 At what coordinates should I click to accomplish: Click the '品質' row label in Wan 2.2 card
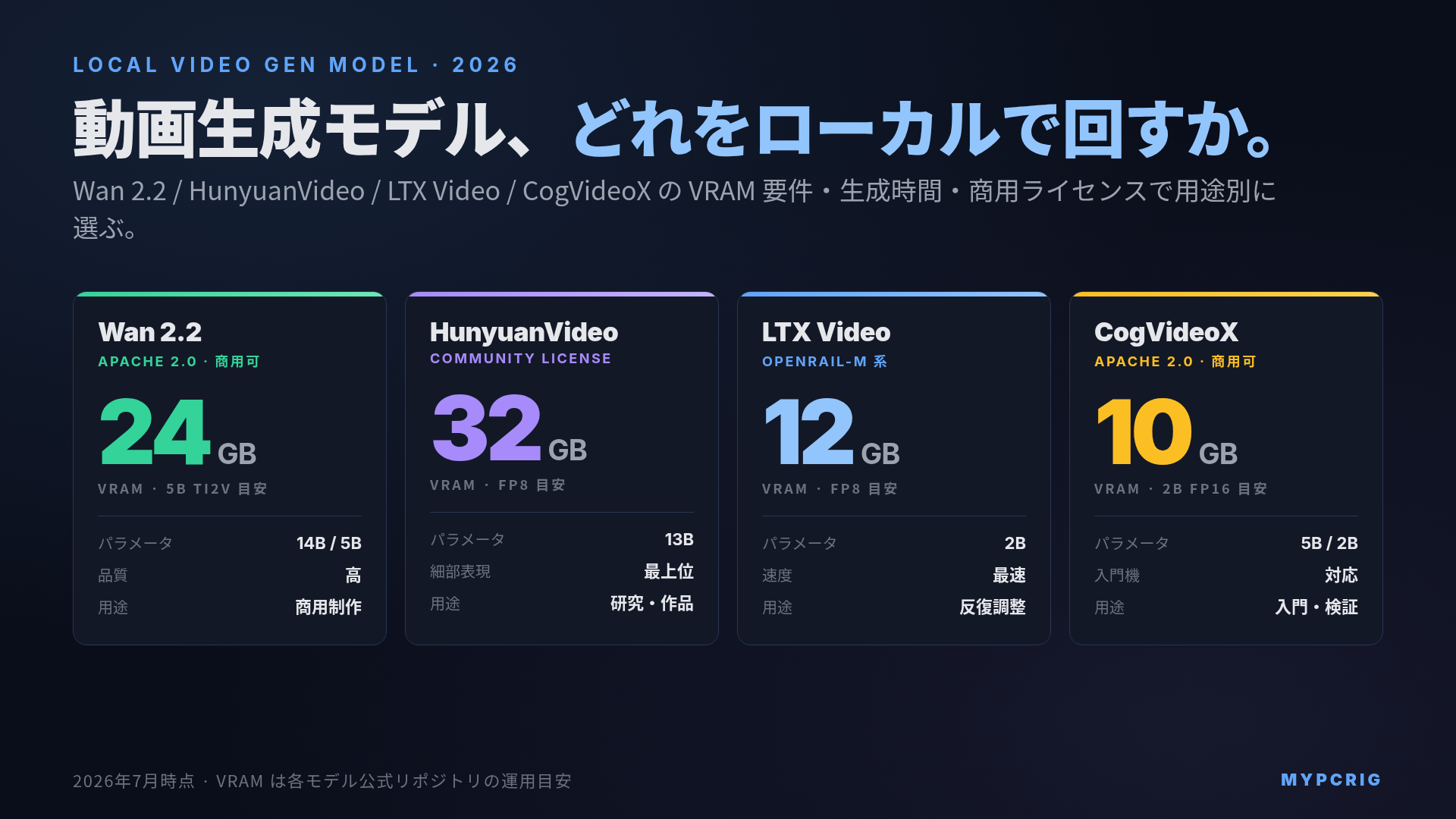113,576
